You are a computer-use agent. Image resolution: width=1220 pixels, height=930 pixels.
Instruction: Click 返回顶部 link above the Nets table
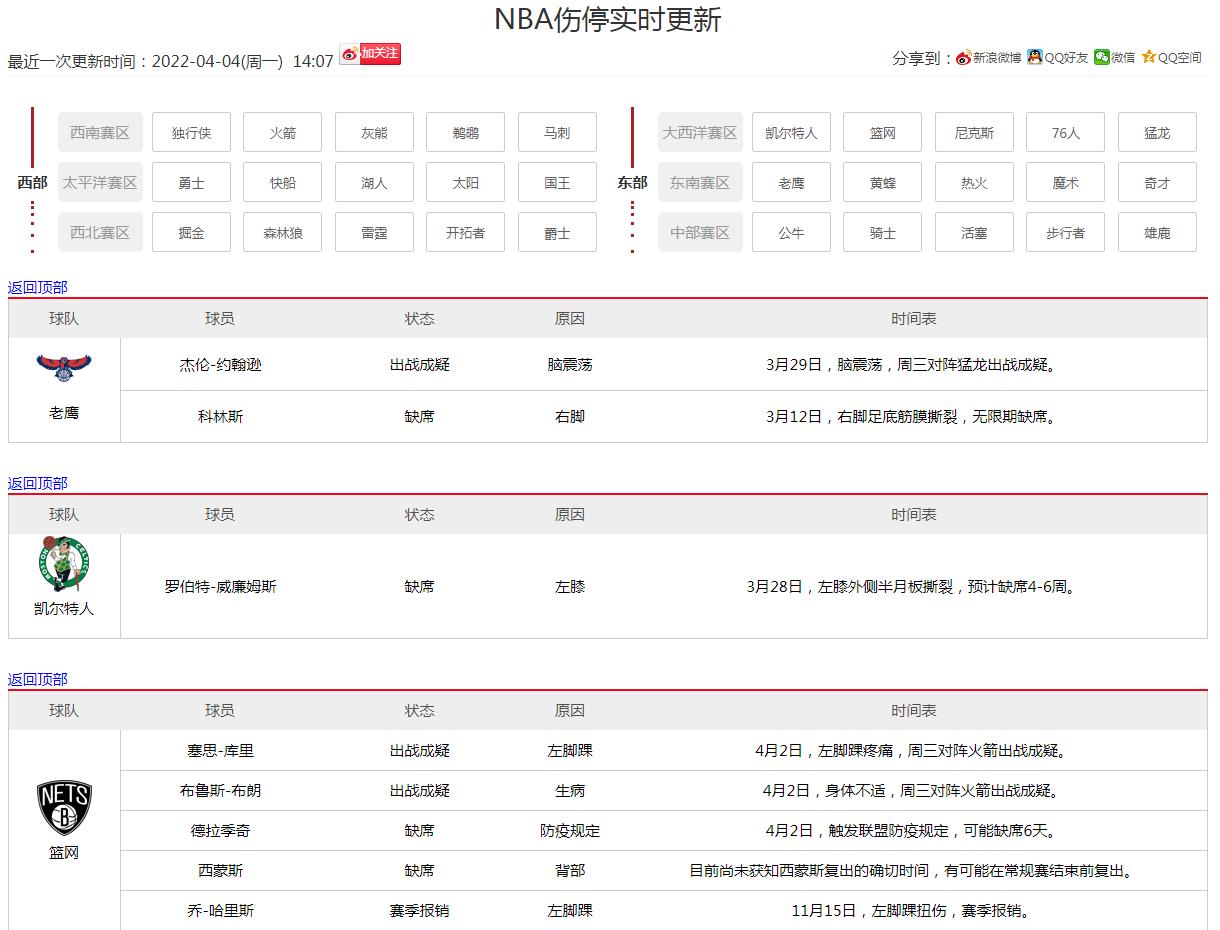[x=38, y=679]
